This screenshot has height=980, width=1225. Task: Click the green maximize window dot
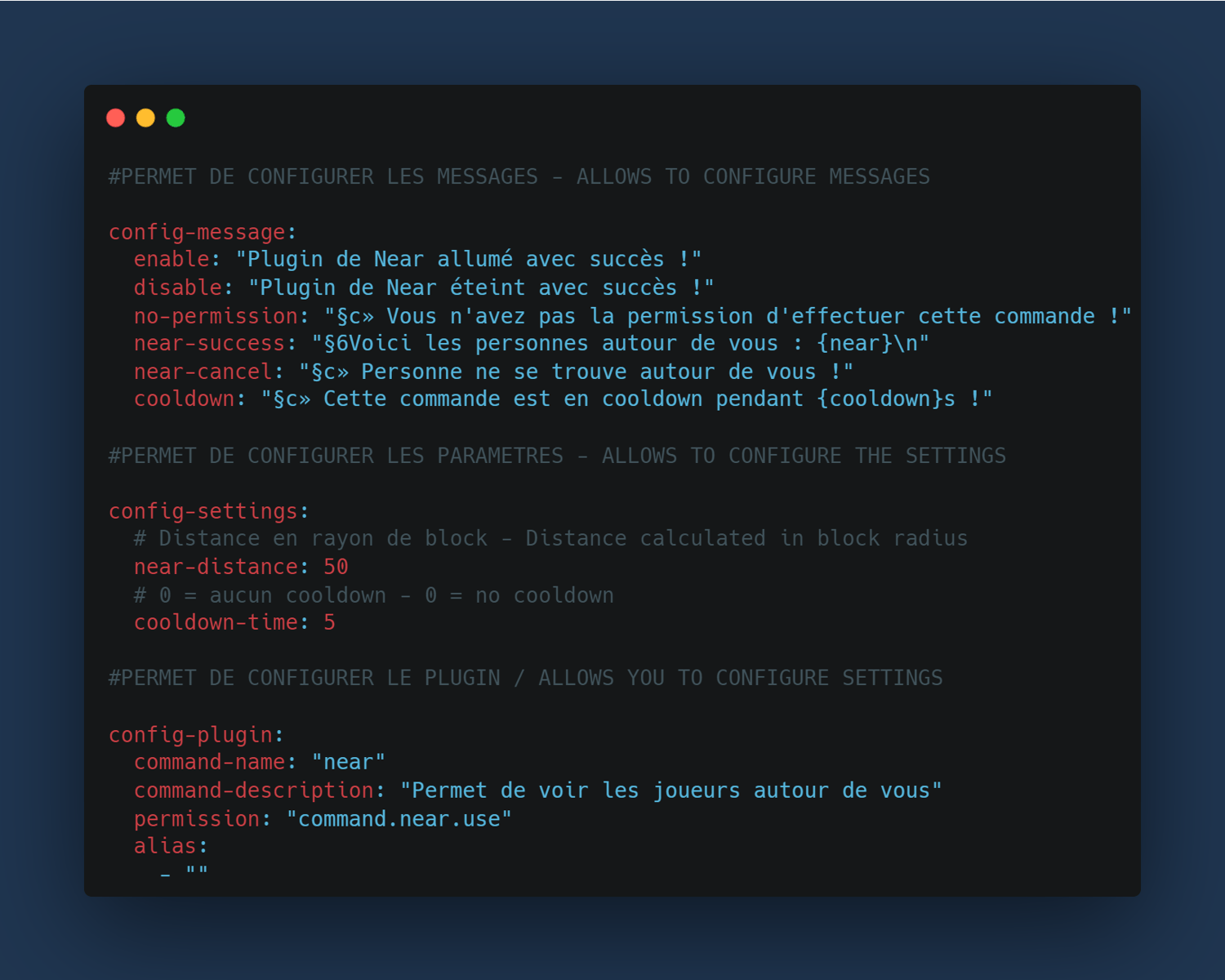[176, 118]
